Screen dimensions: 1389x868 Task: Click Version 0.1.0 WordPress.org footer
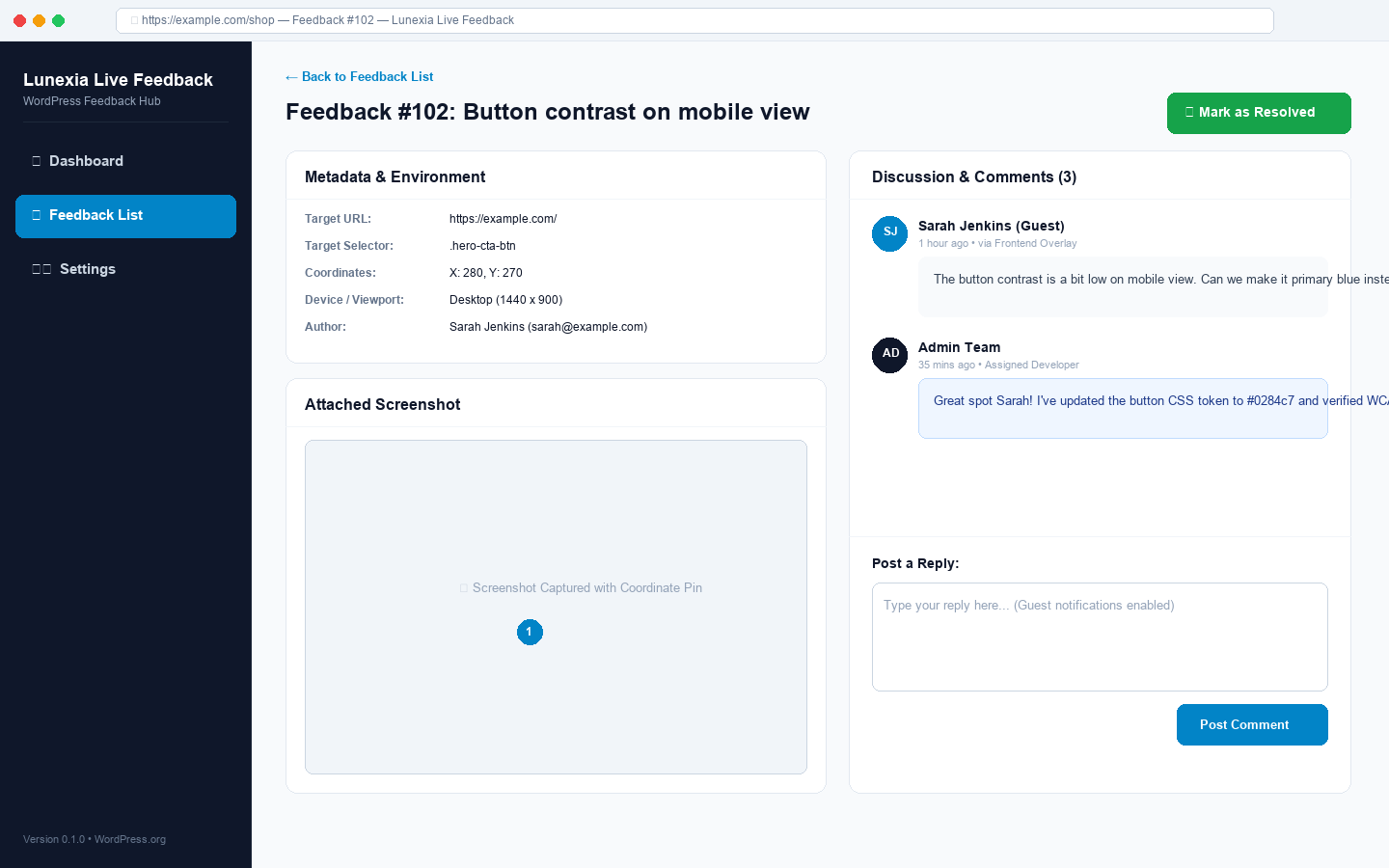pos(95,839)
